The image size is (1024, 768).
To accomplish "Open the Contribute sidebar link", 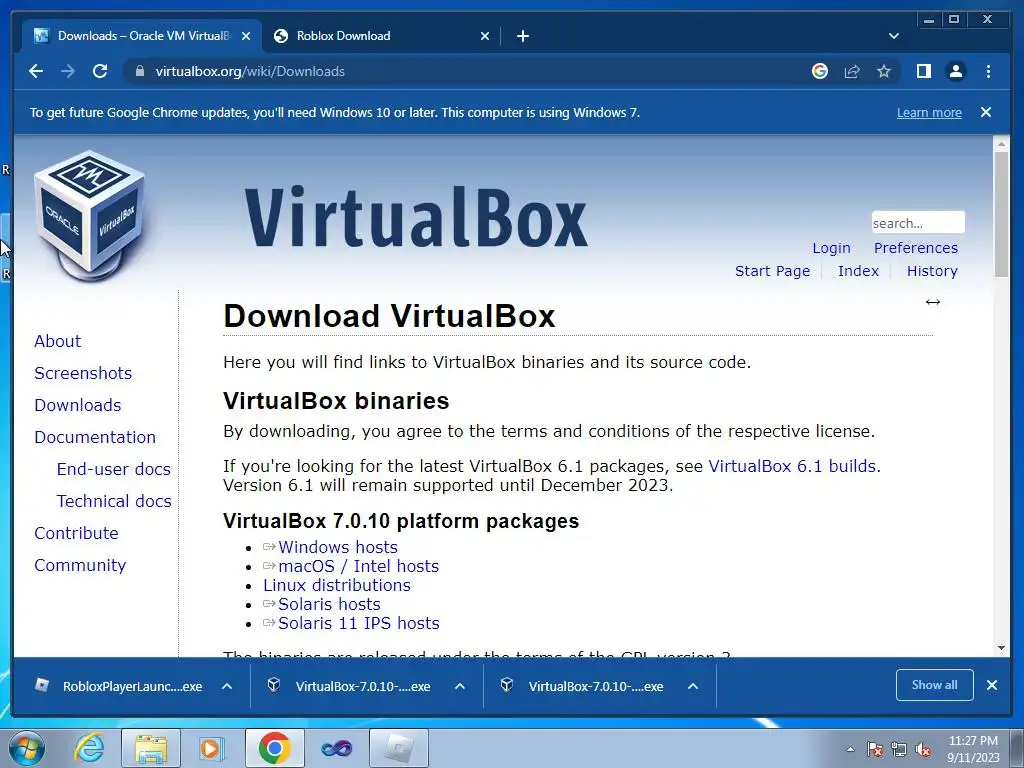I will coord(76,533).
